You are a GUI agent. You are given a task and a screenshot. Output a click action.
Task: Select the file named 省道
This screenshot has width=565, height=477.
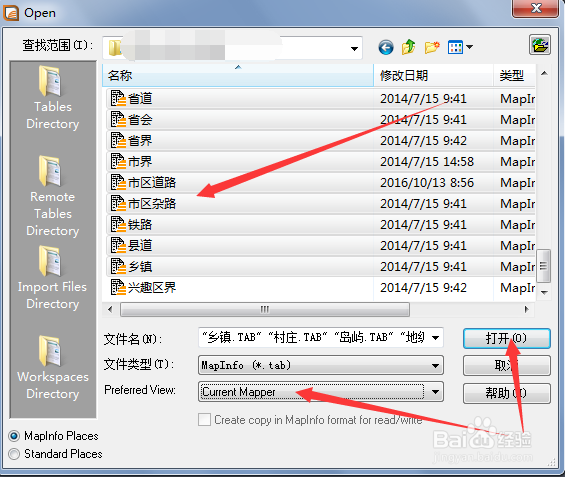(140, 98)
